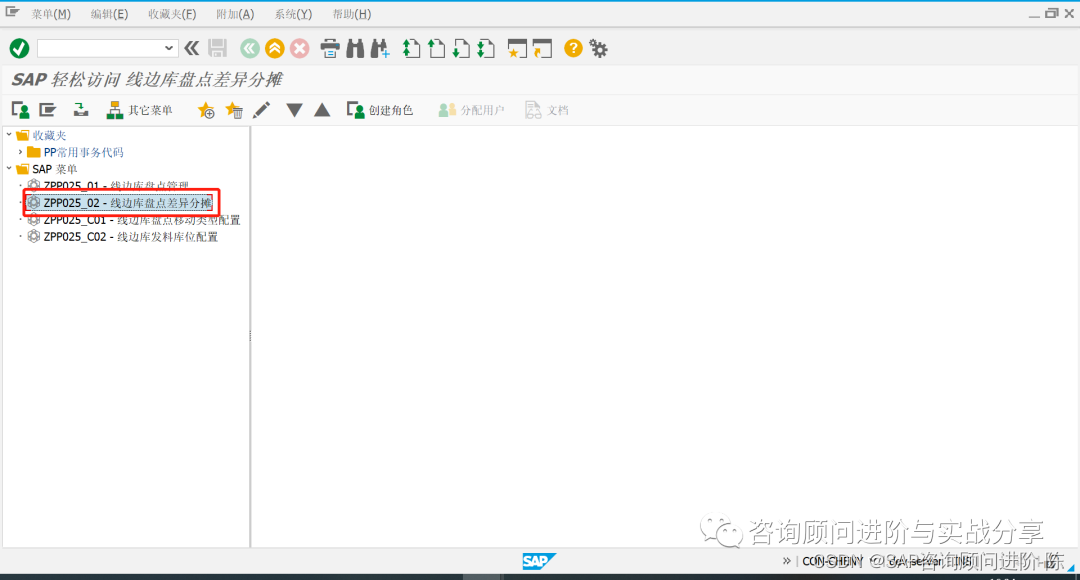The image size is (1080, 580).
Task: Select ZPP025_C02 - 线边库发料库位配置
Action: pos(130,236)
